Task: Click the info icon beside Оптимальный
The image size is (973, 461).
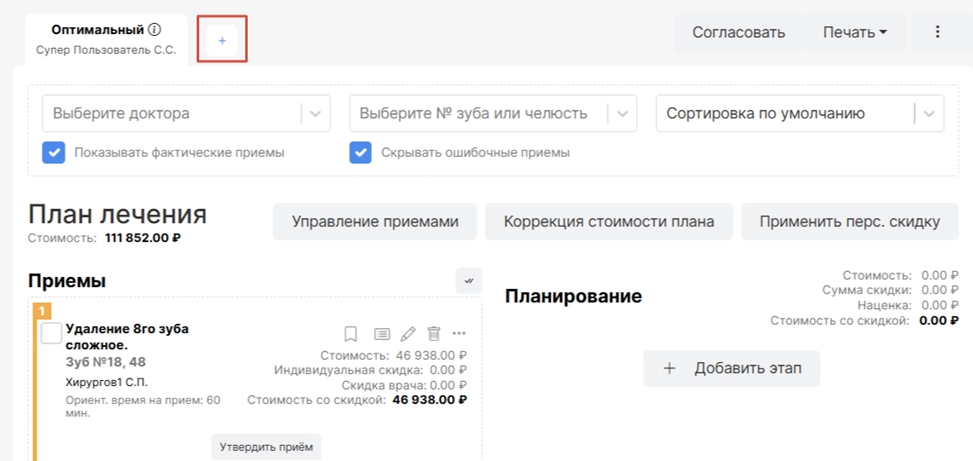Action: (x=155, y=30)
